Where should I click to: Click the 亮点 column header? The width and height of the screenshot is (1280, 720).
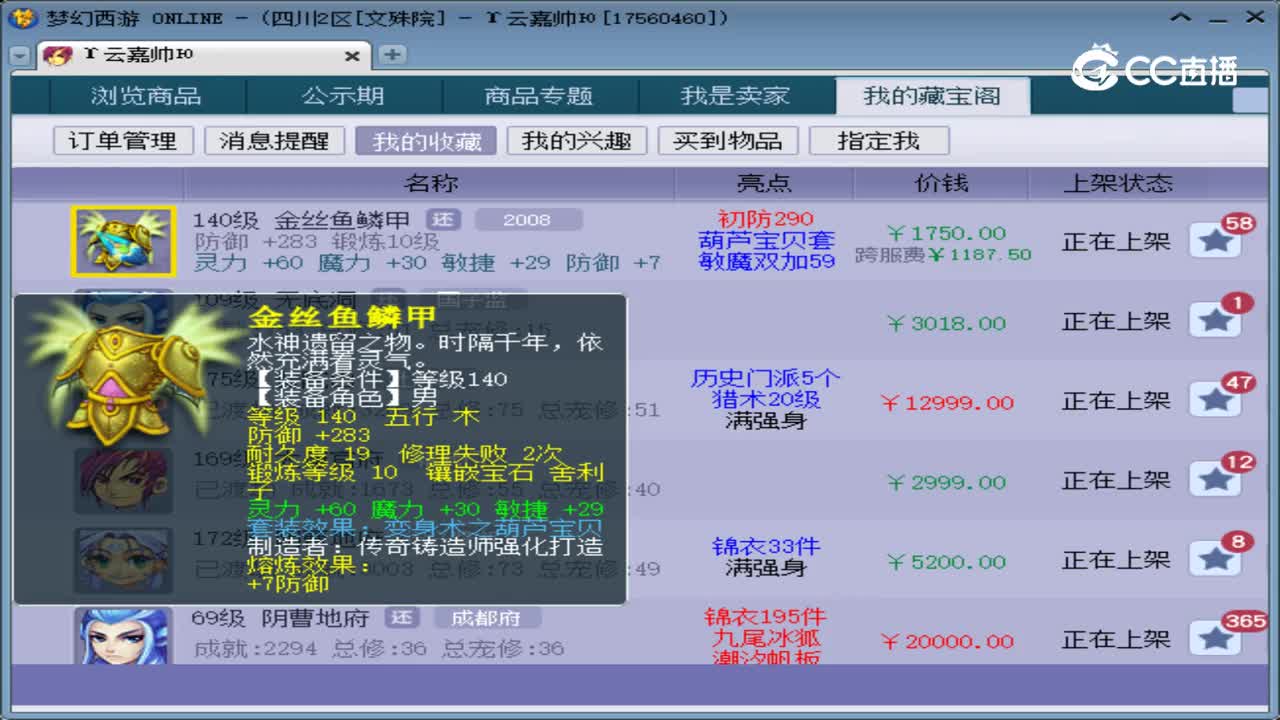(x=764, y=183)
